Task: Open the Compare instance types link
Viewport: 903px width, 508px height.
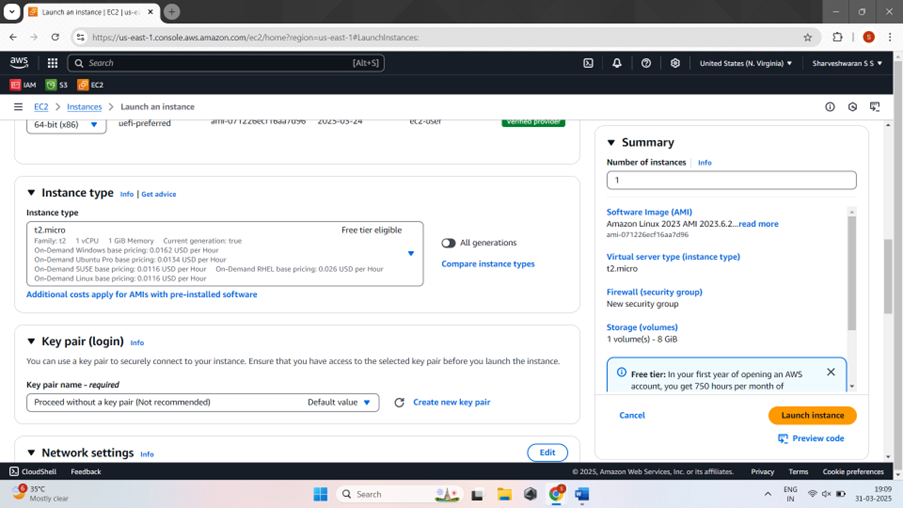Action: tap(488, 264)
